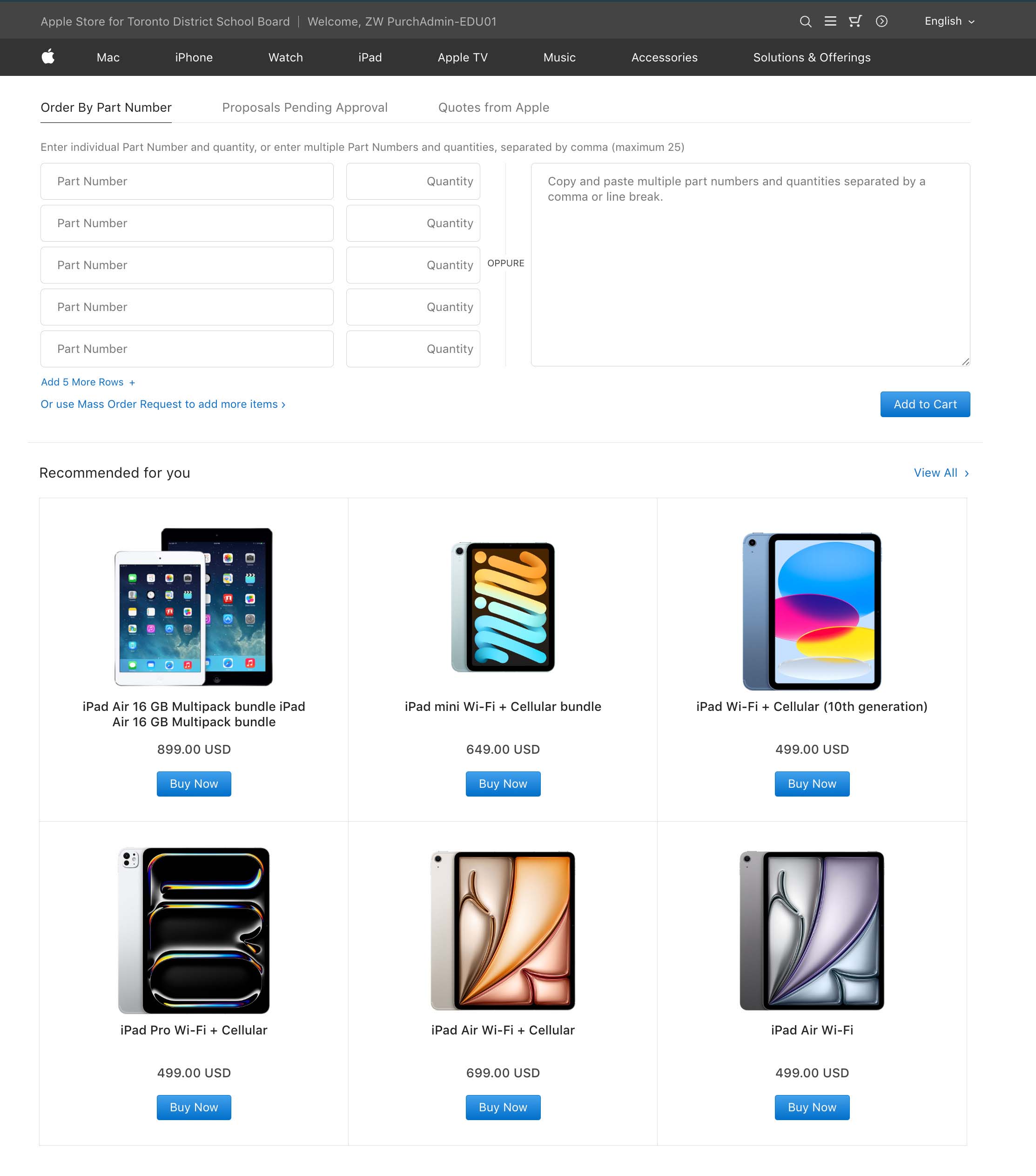Screen dimensions: 1036x1176
Task: Switch to Proposals Pending Approval tab
Action: (305, 108)
